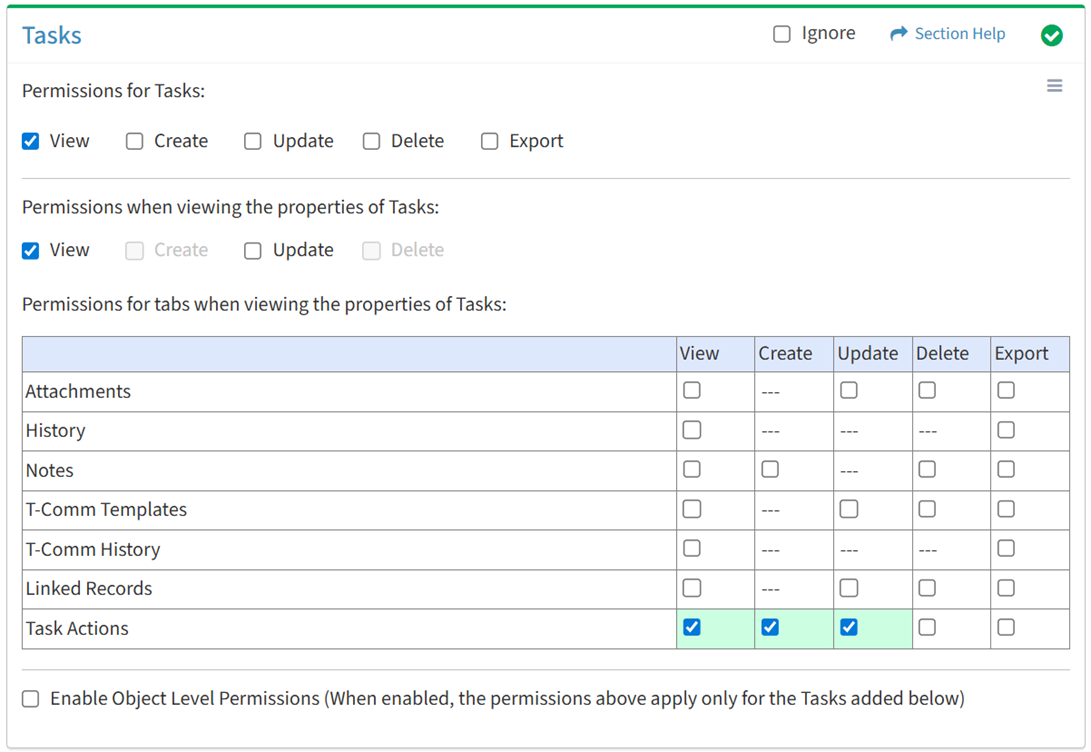Image resolution: width=1091 pixels, height=752 pixels.
Task: Toggle Enable Object Level Permissions checkbox
Action: [31, 699]
